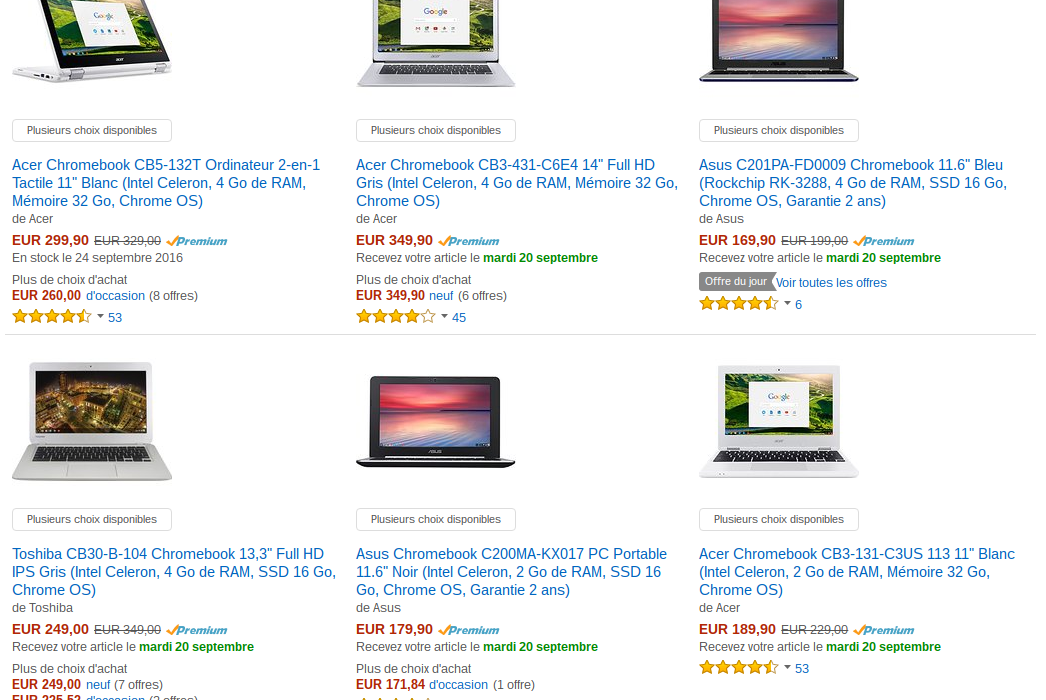Click star rating of Acer CB3-131-C3US
1046x700 pixels.
point(738,667)
